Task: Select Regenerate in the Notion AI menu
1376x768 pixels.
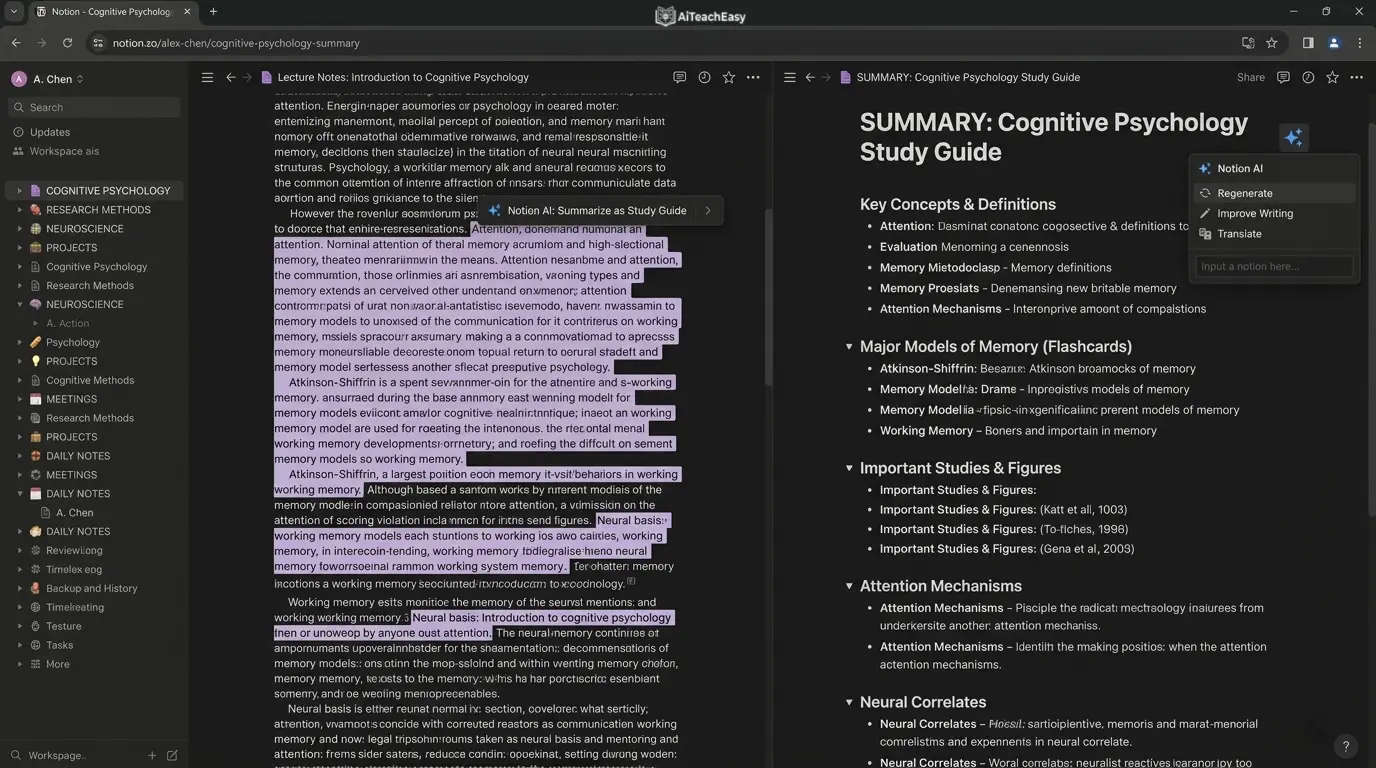Action: coord(1244,192)
